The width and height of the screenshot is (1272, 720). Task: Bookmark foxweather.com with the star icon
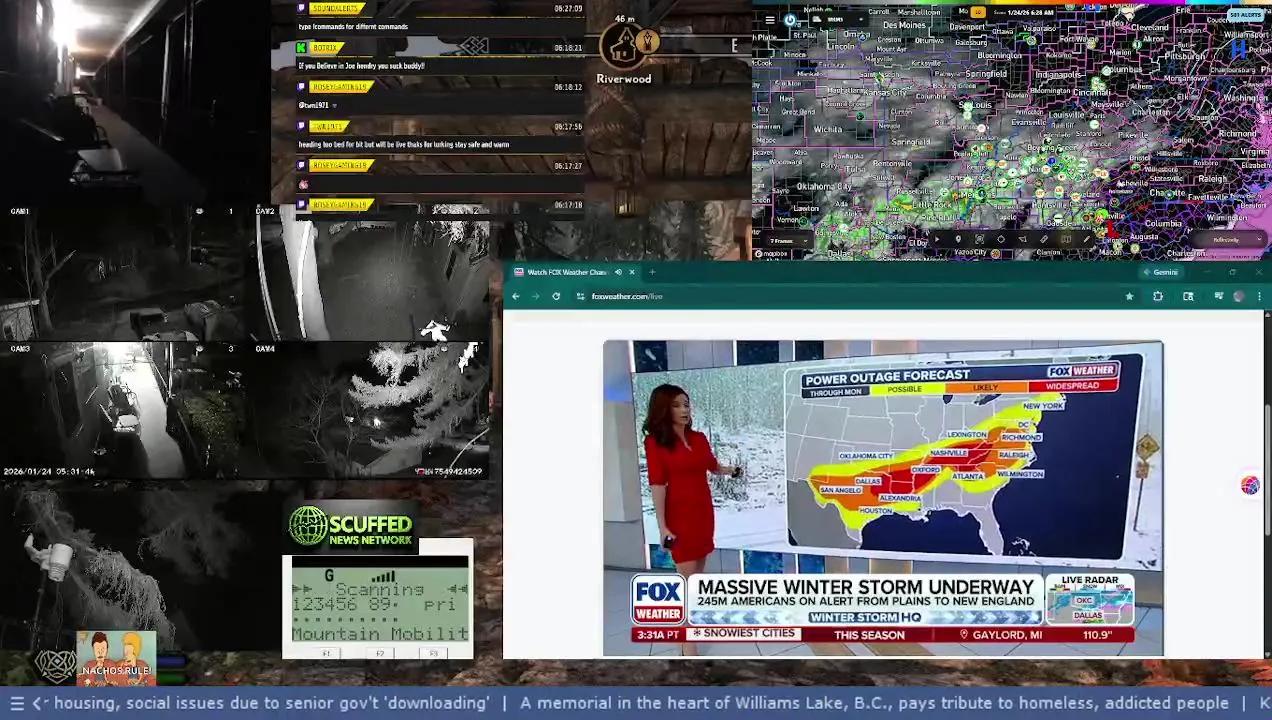(1129, 296)
